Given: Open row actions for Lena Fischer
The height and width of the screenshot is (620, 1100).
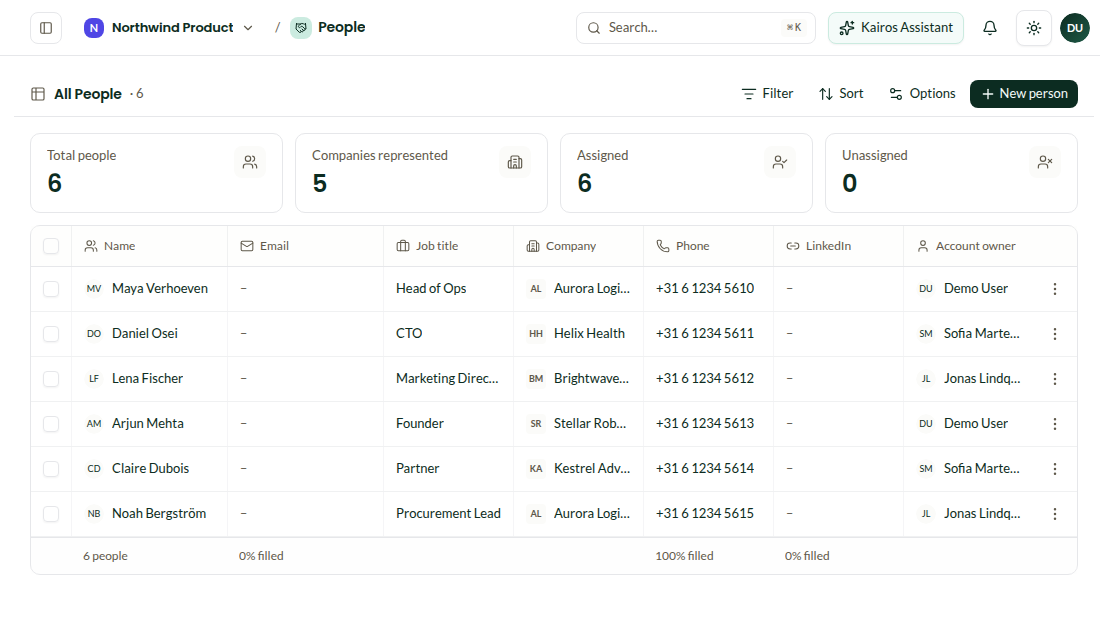Looking at the screenshot, I should tap(1054, 379).
